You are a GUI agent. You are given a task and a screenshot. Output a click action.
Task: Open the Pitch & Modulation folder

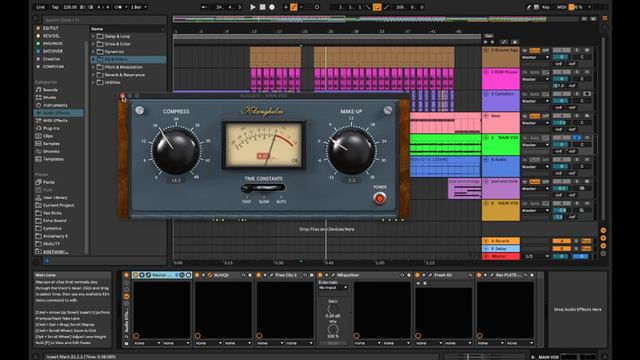click(123, 67)
